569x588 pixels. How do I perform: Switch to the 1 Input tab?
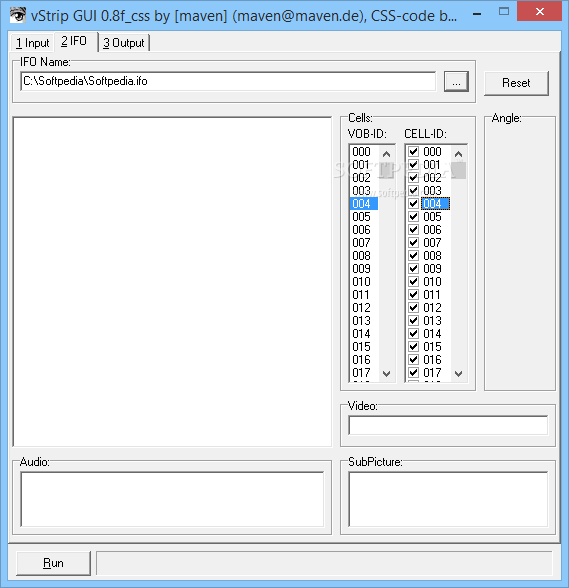[33, 43]
